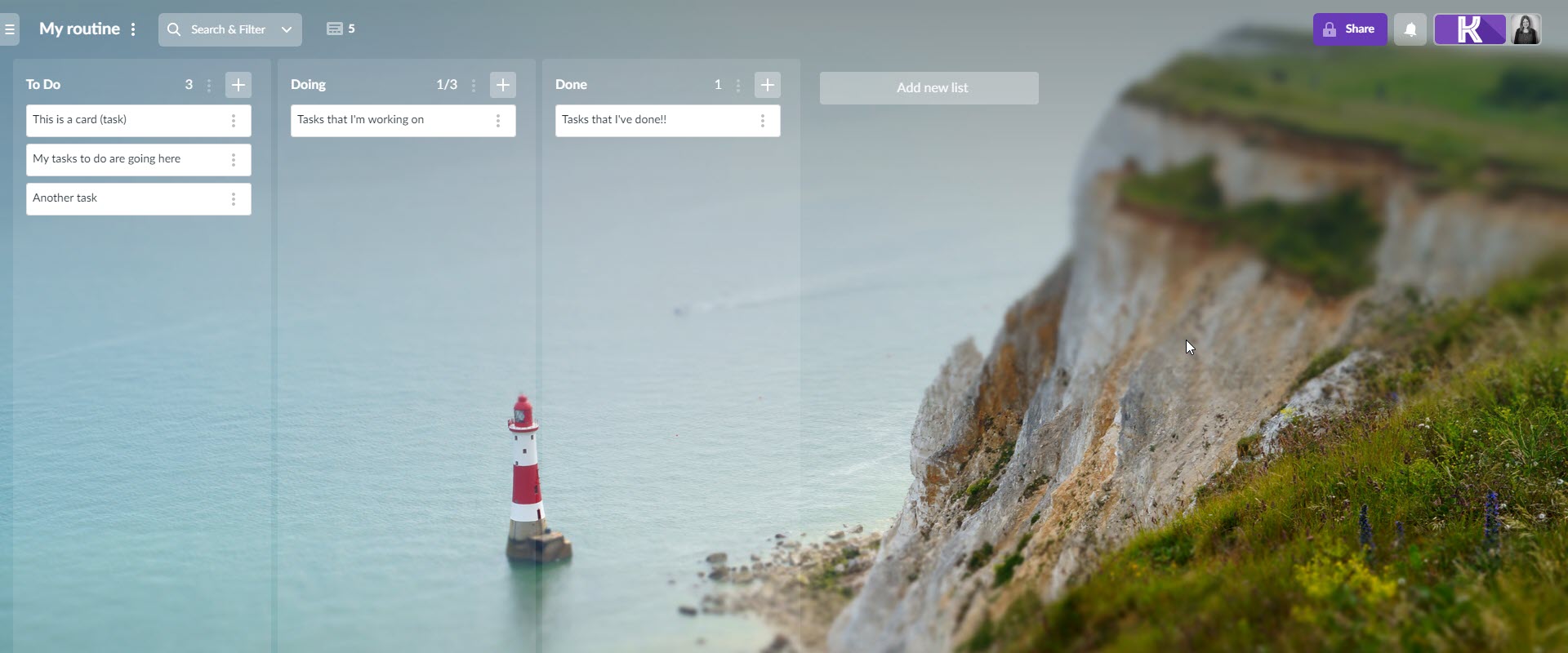Open menu for 'Tasks that I'm working on'
The width and height of the screenshot is (1568, 653).
pos(498,121)
